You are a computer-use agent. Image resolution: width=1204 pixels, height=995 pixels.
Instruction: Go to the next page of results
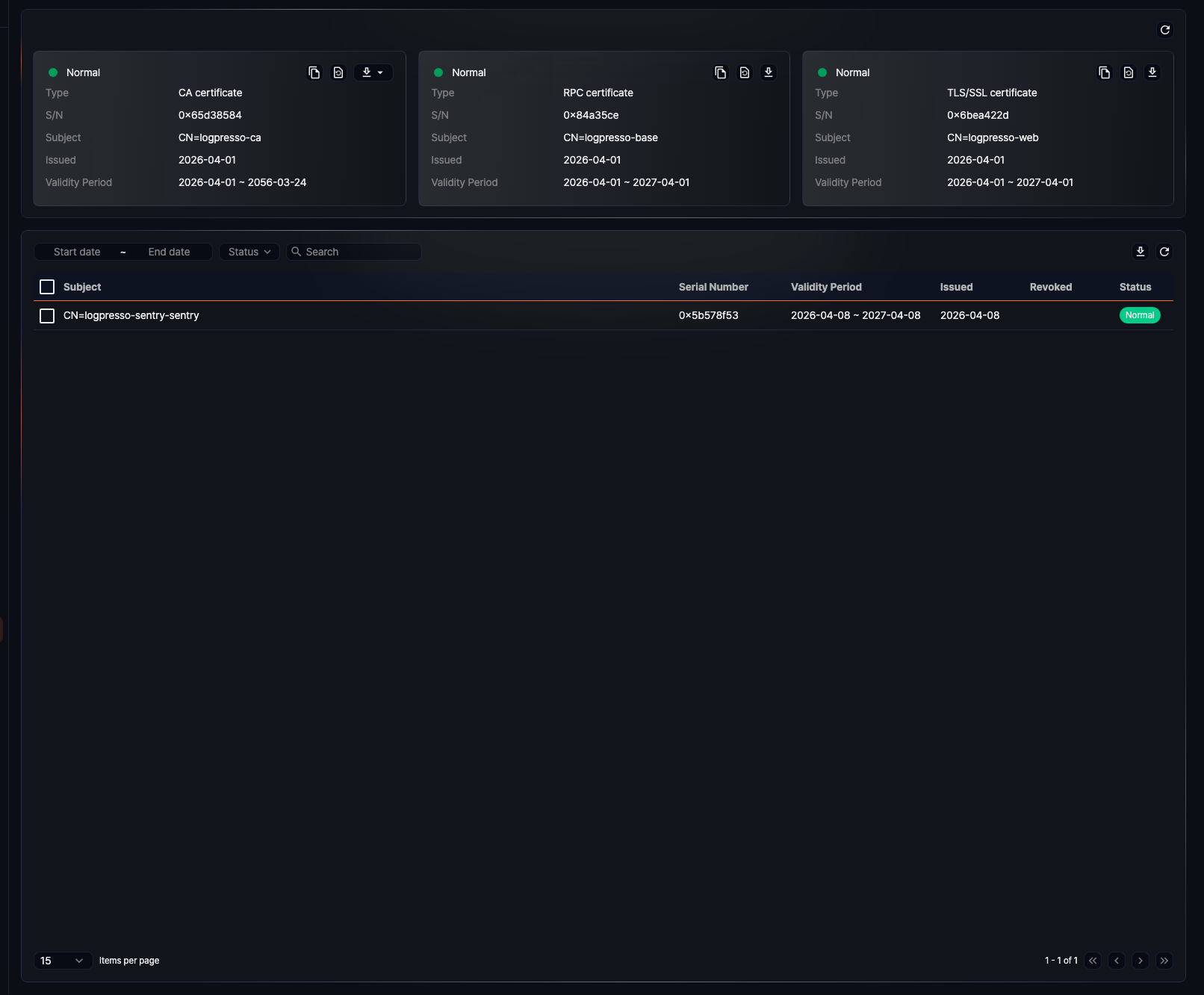click(x=1141, y=961)
